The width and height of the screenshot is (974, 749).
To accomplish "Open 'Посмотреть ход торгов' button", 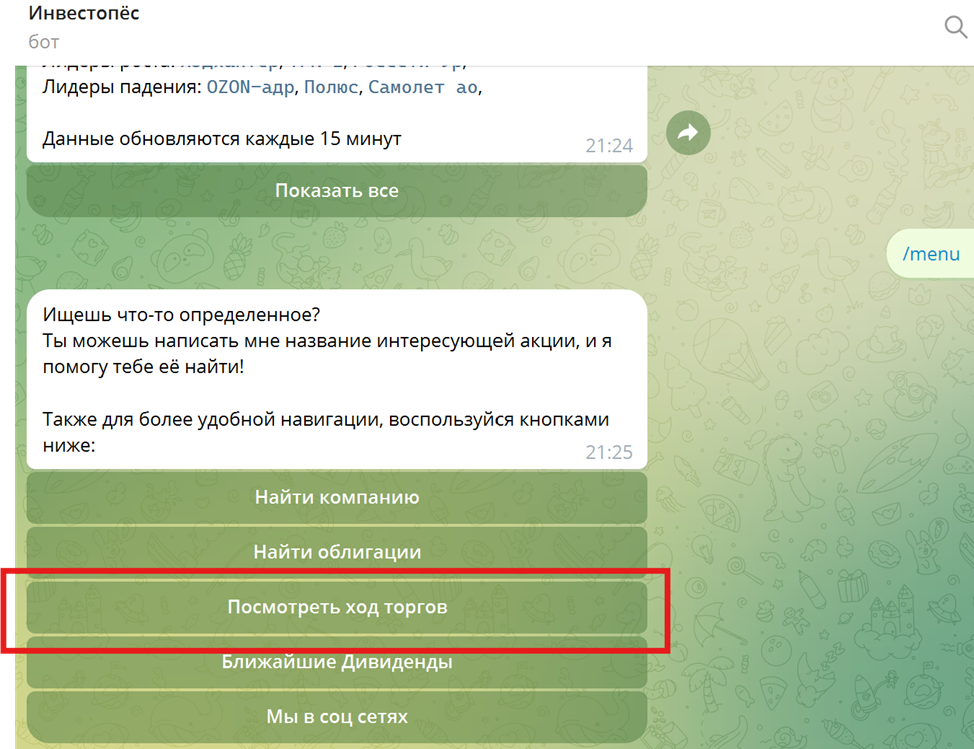I will click(x=337, y=607).
